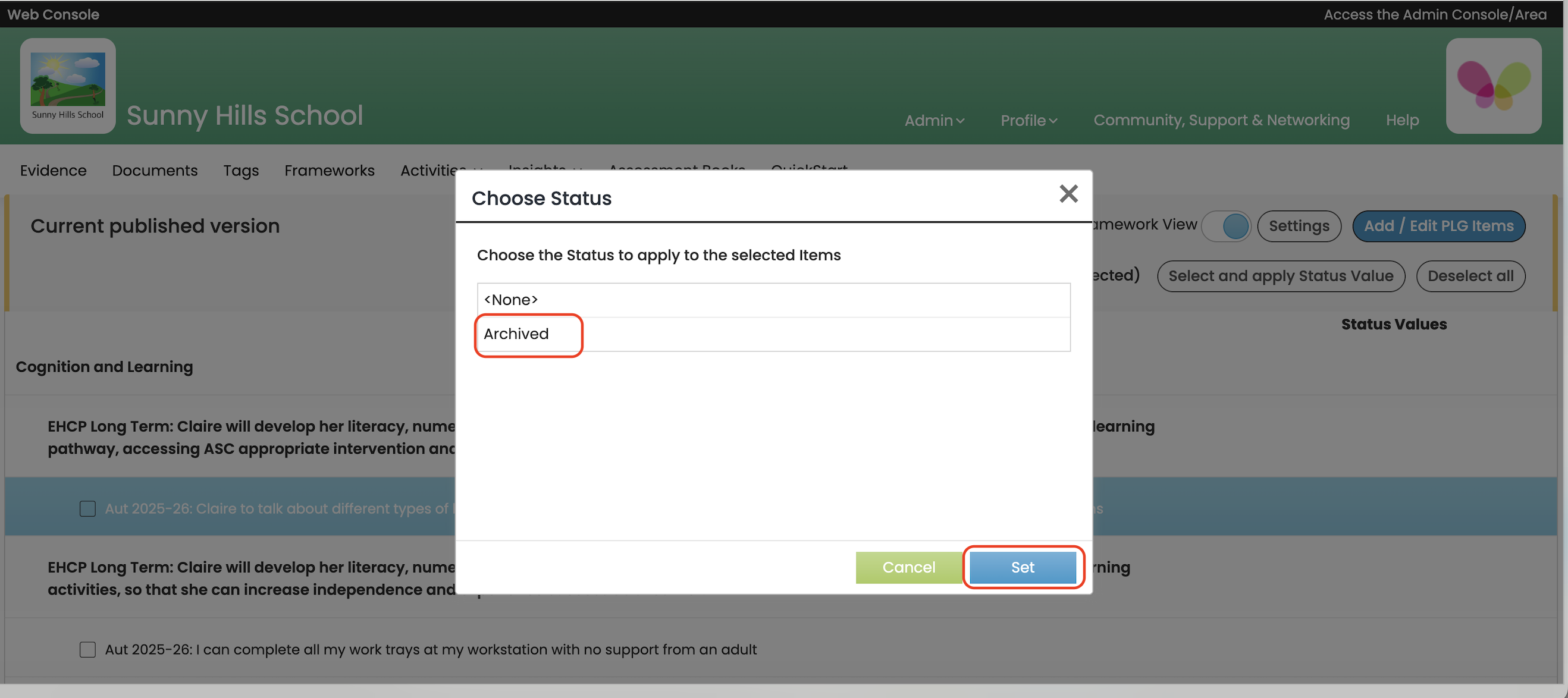Open the Profile dropdown menu
The width and height of the screenshot is (1568, 698).
1028,121
